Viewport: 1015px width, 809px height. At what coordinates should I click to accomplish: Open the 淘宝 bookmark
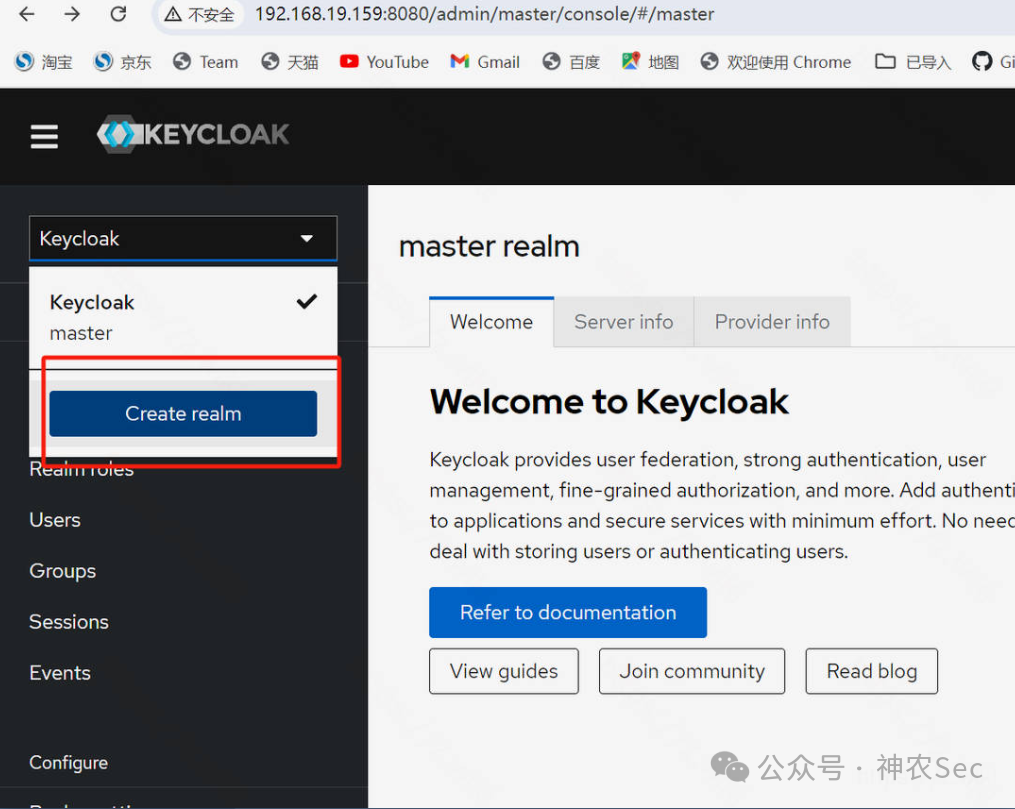tap(43, 62)
